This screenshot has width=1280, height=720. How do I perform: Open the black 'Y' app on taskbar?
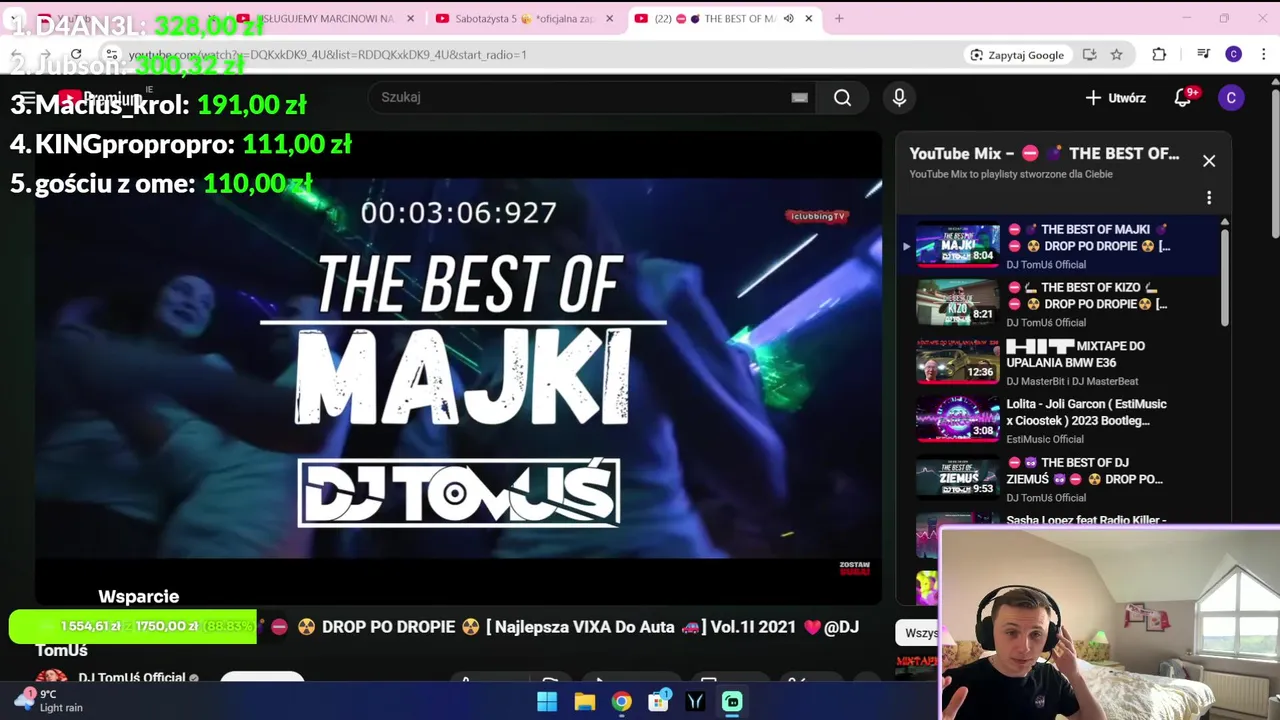(x=695, y=702)
